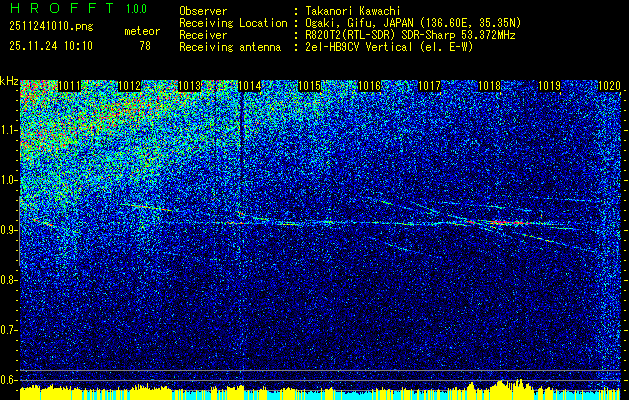This screenshot has height=400, width=629.
Task: Click the 1015 time marker
Action: pyautogui.click(x=310, y=86)
